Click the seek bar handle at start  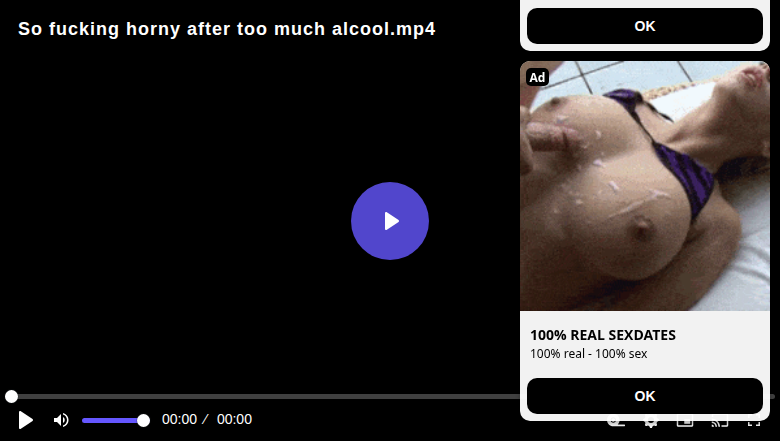pos(11,396)
